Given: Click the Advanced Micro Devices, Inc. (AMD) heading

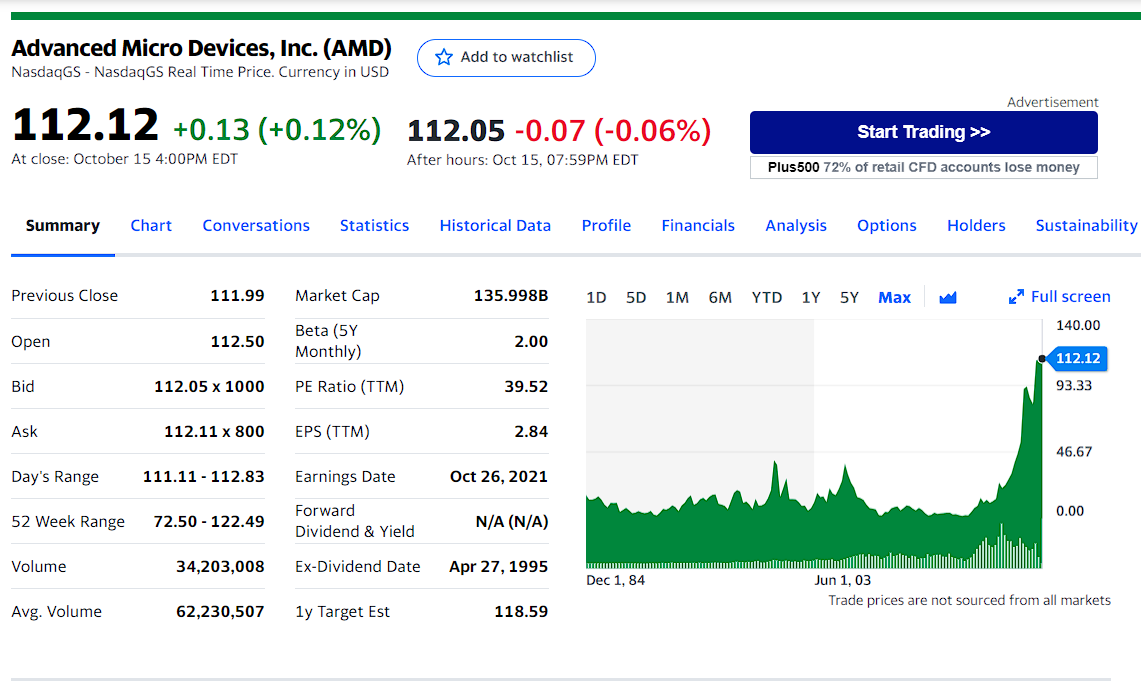Looking at the screenshot, I should tap(202, 48).
